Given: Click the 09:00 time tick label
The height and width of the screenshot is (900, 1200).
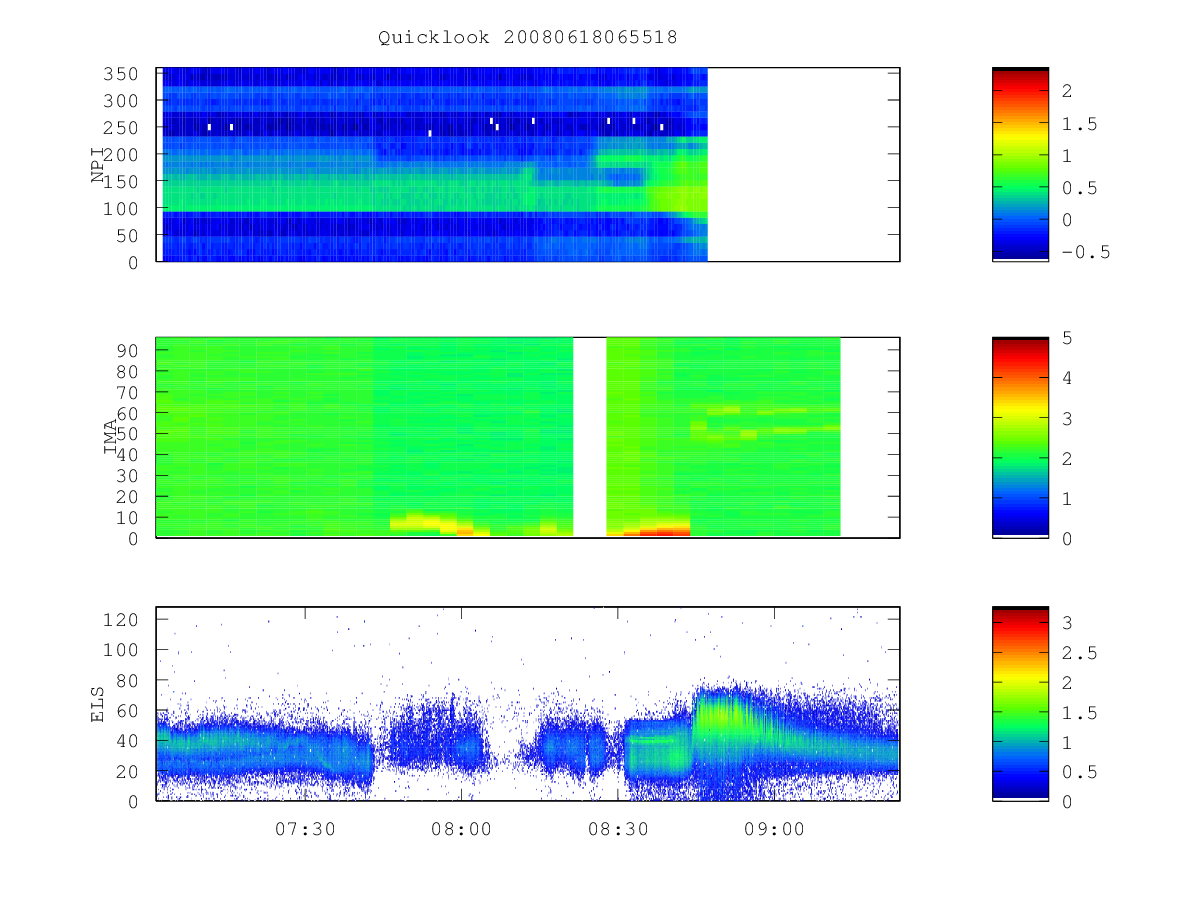Looking at the screenshot, I should (774, 829).
